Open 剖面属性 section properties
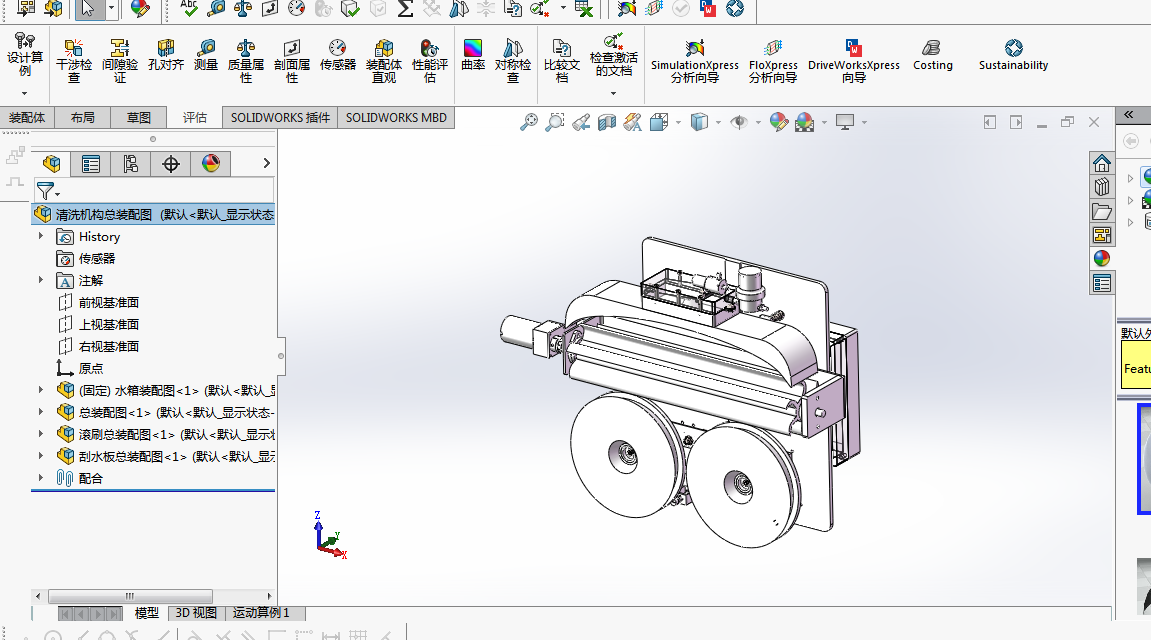This screenshot has height=640, width=1151. point(291,61)
